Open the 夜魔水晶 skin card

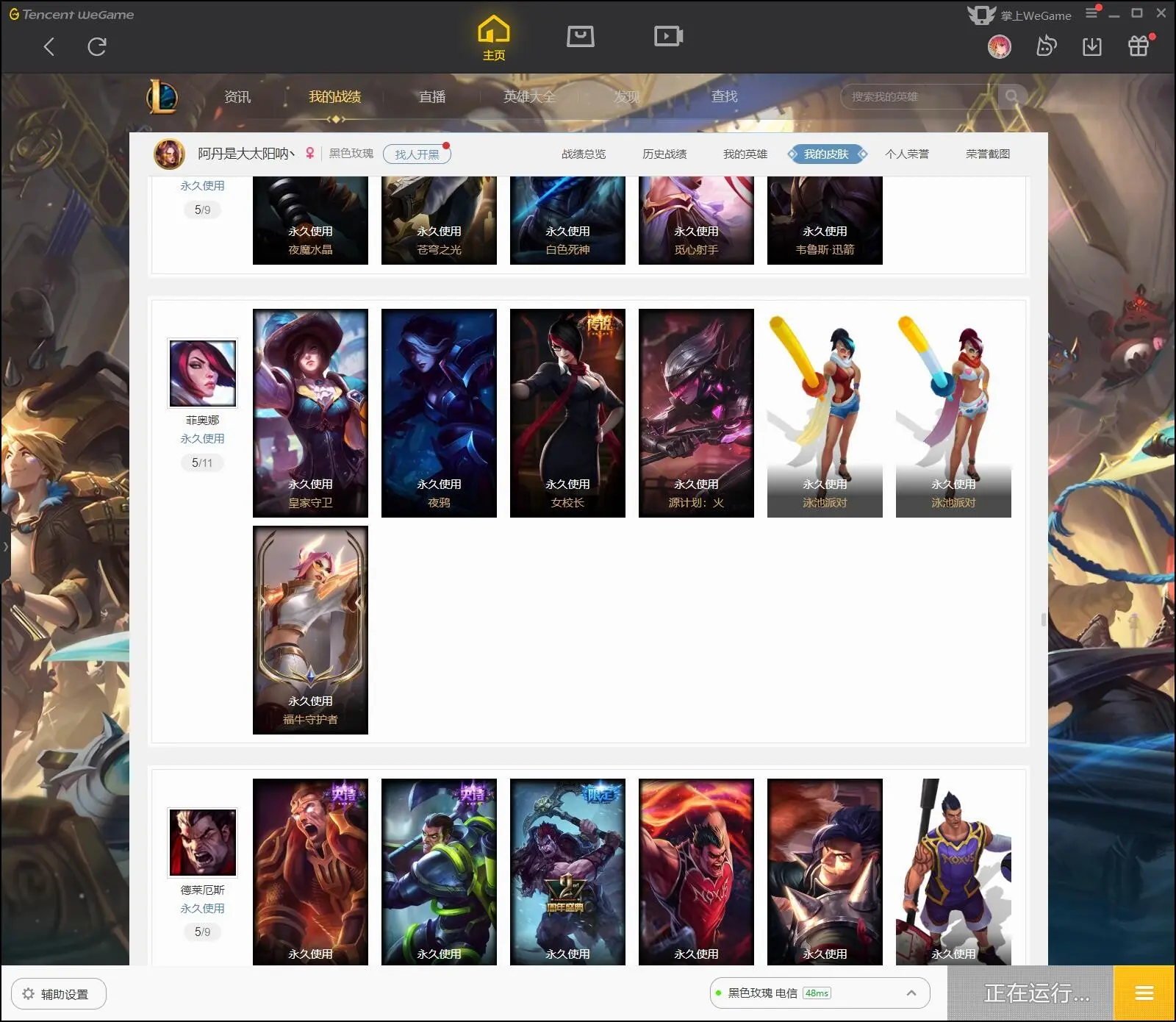310,221
